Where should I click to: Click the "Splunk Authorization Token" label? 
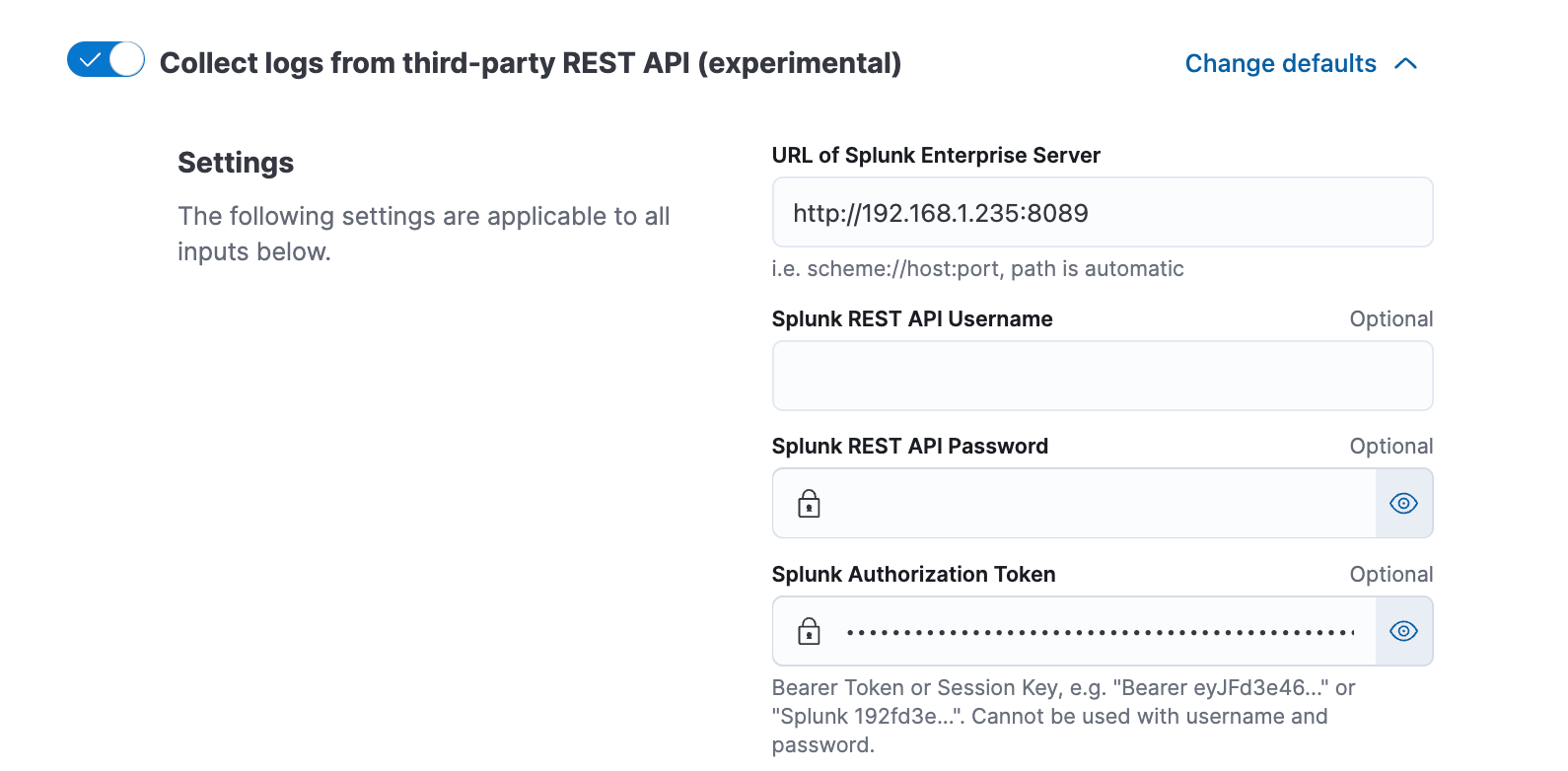coord(913,574)
